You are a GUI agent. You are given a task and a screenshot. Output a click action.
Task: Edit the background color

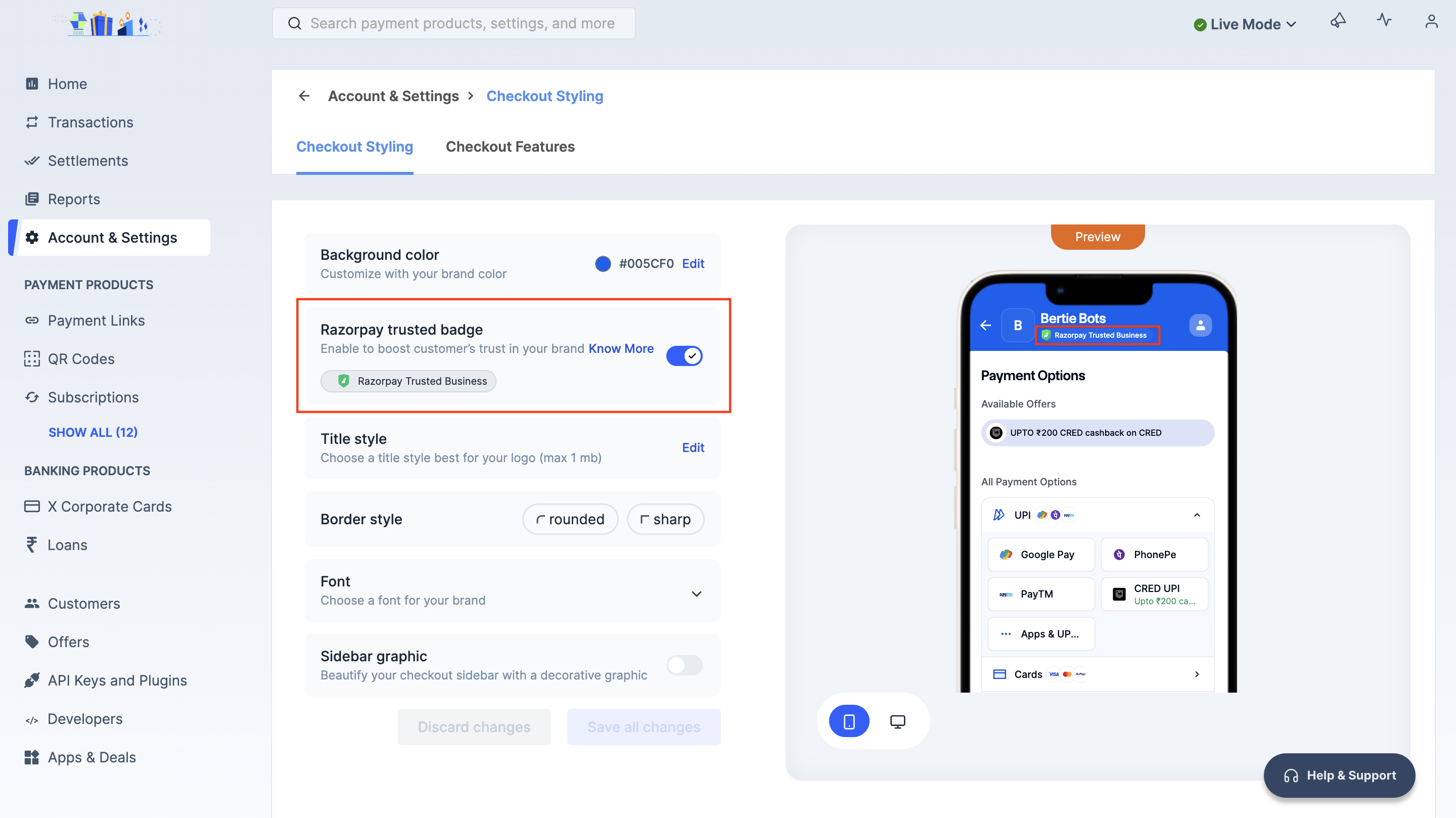(693, 263)
